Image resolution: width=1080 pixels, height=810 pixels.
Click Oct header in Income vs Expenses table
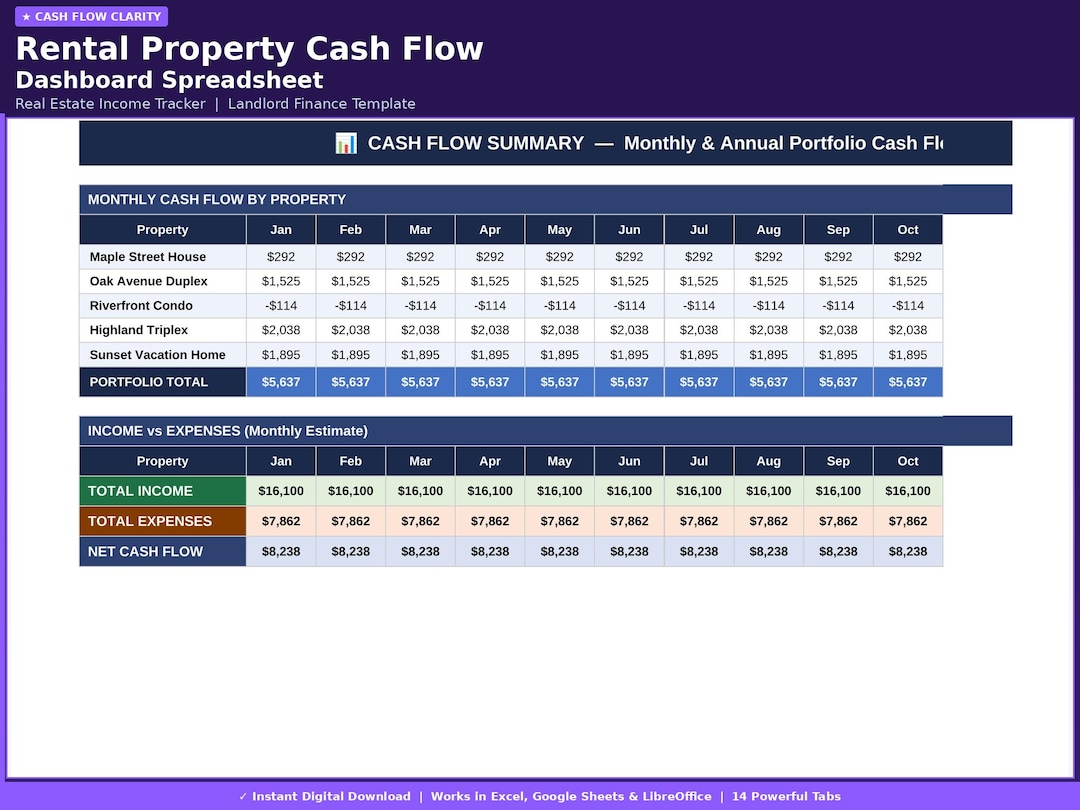click(908, 461)
